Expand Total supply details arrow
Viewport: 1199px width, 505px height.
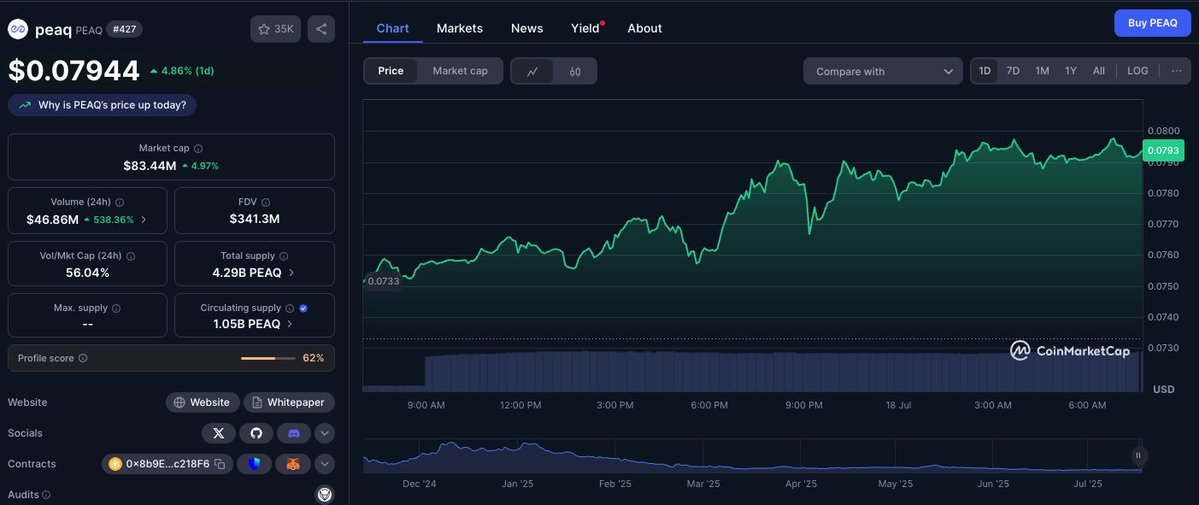point(291,272)
